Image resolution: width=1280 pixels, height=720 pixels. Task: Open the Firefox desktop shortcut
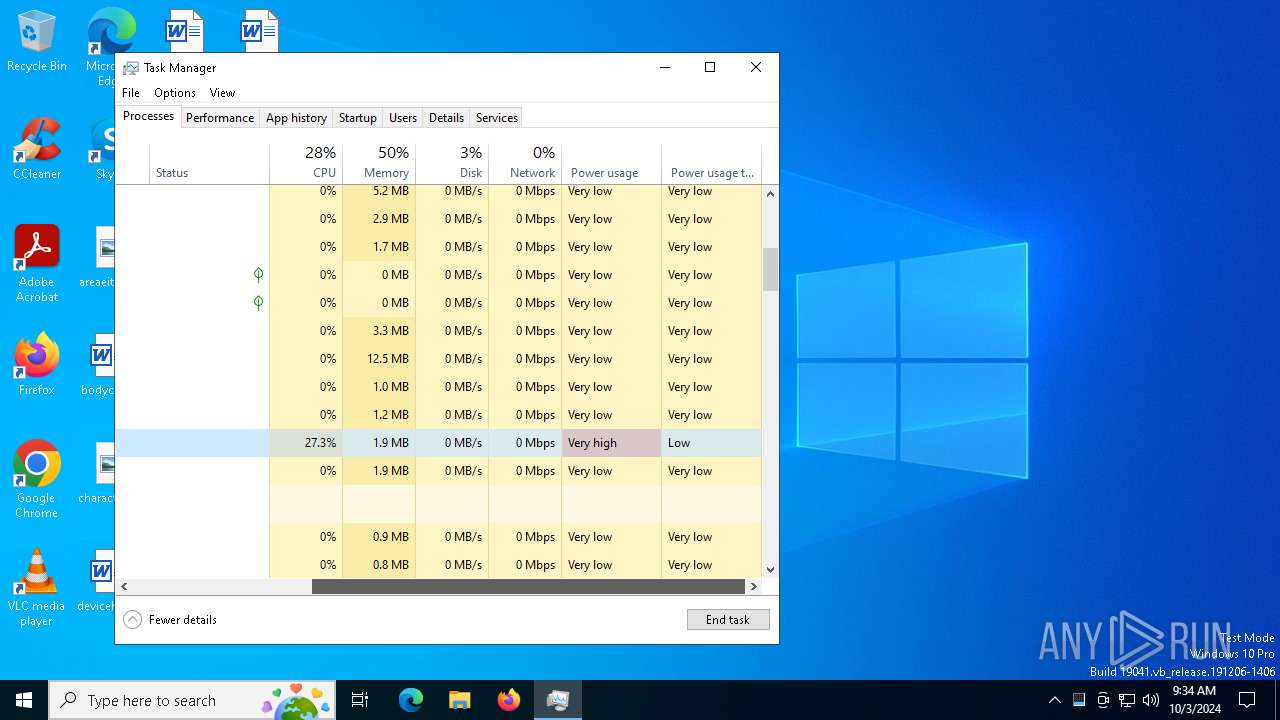click(x=36, y=364)
